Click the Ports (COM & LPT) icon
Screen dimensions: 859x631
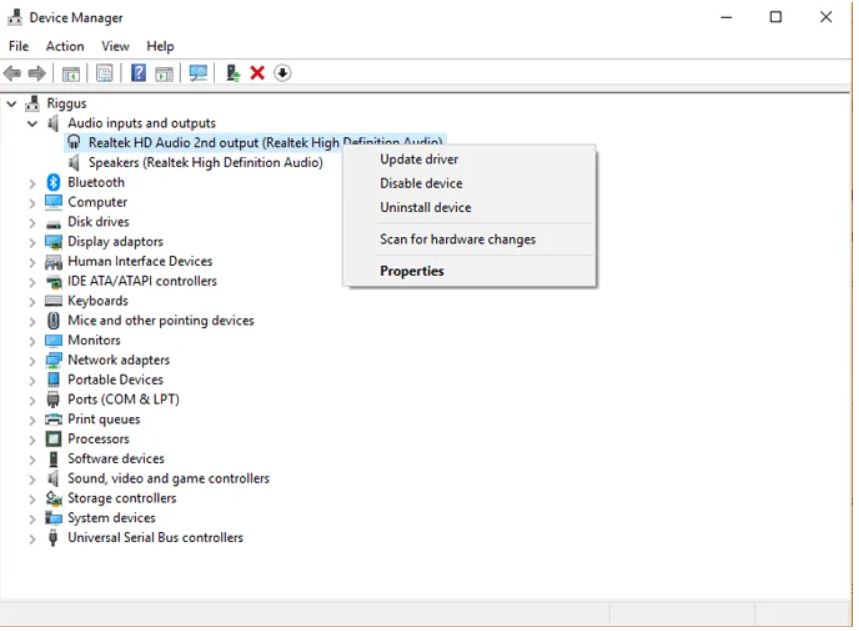pyautogui.click(x=53, y=399)
